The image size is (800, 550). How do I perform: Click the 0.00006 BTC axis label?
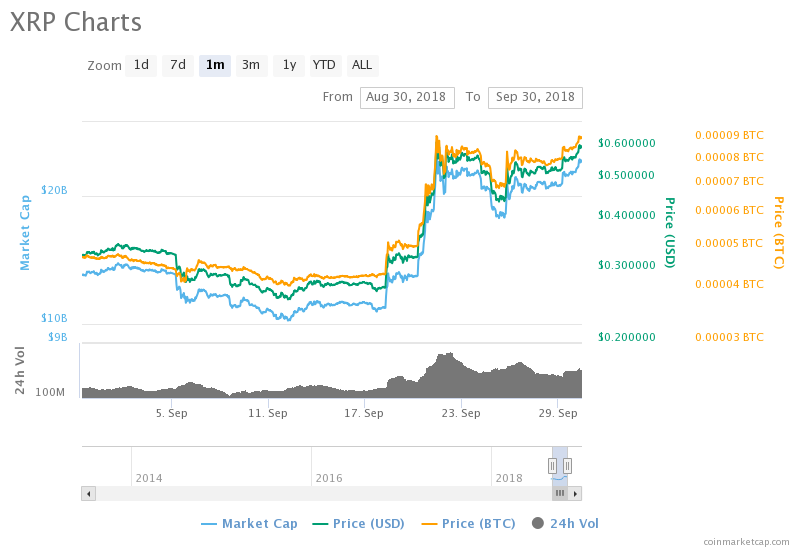click(x=730, y=210)
